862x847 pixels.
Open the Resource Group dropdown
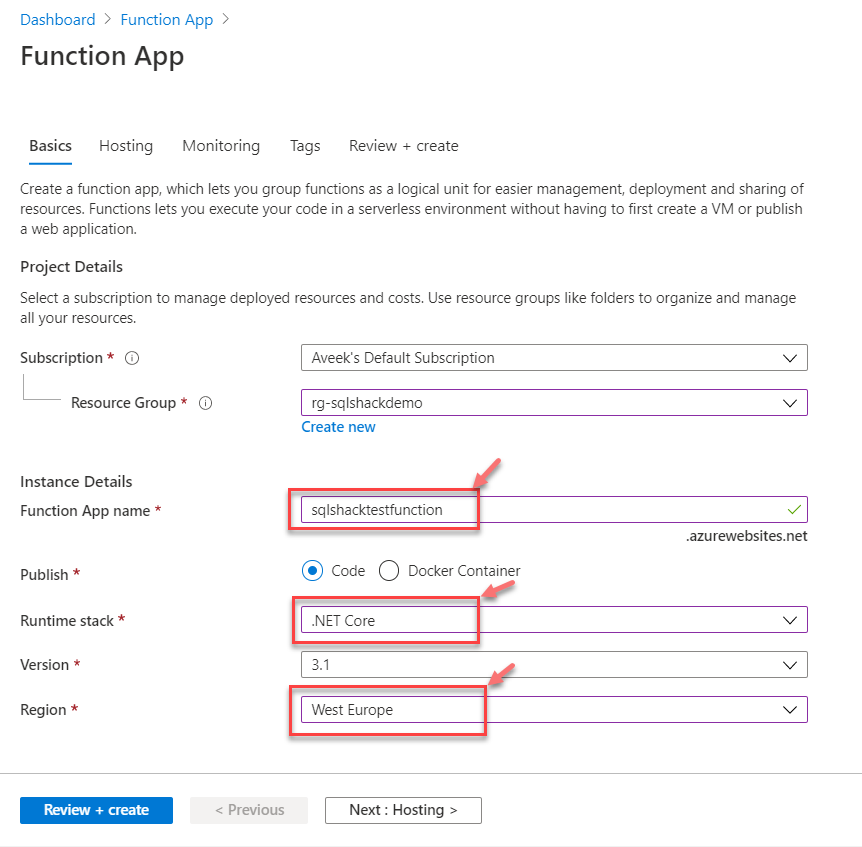click(554, 402)
